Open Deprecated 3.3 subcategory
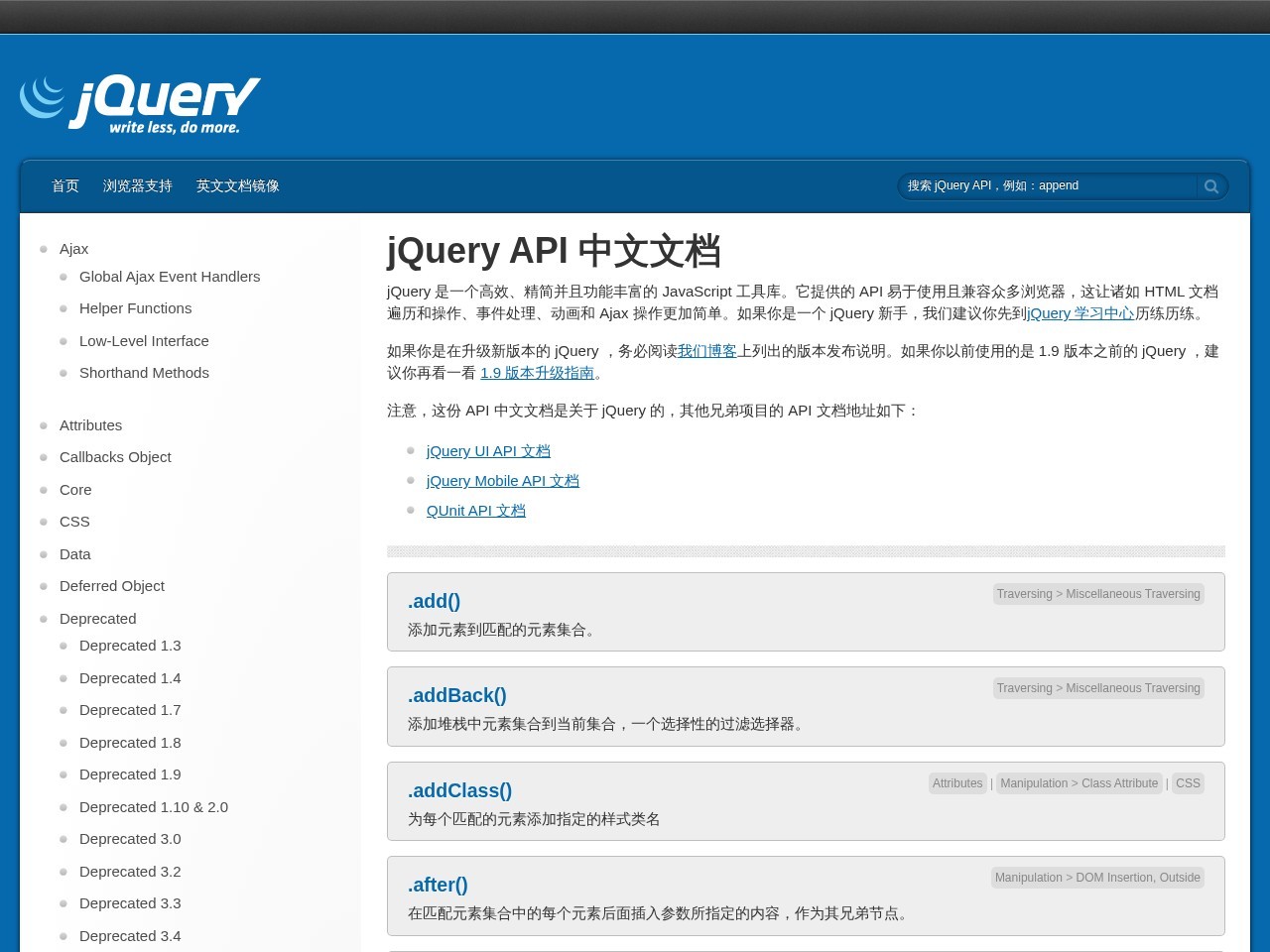This screenshot has height=952, width=1270. (x=130, y=903)
